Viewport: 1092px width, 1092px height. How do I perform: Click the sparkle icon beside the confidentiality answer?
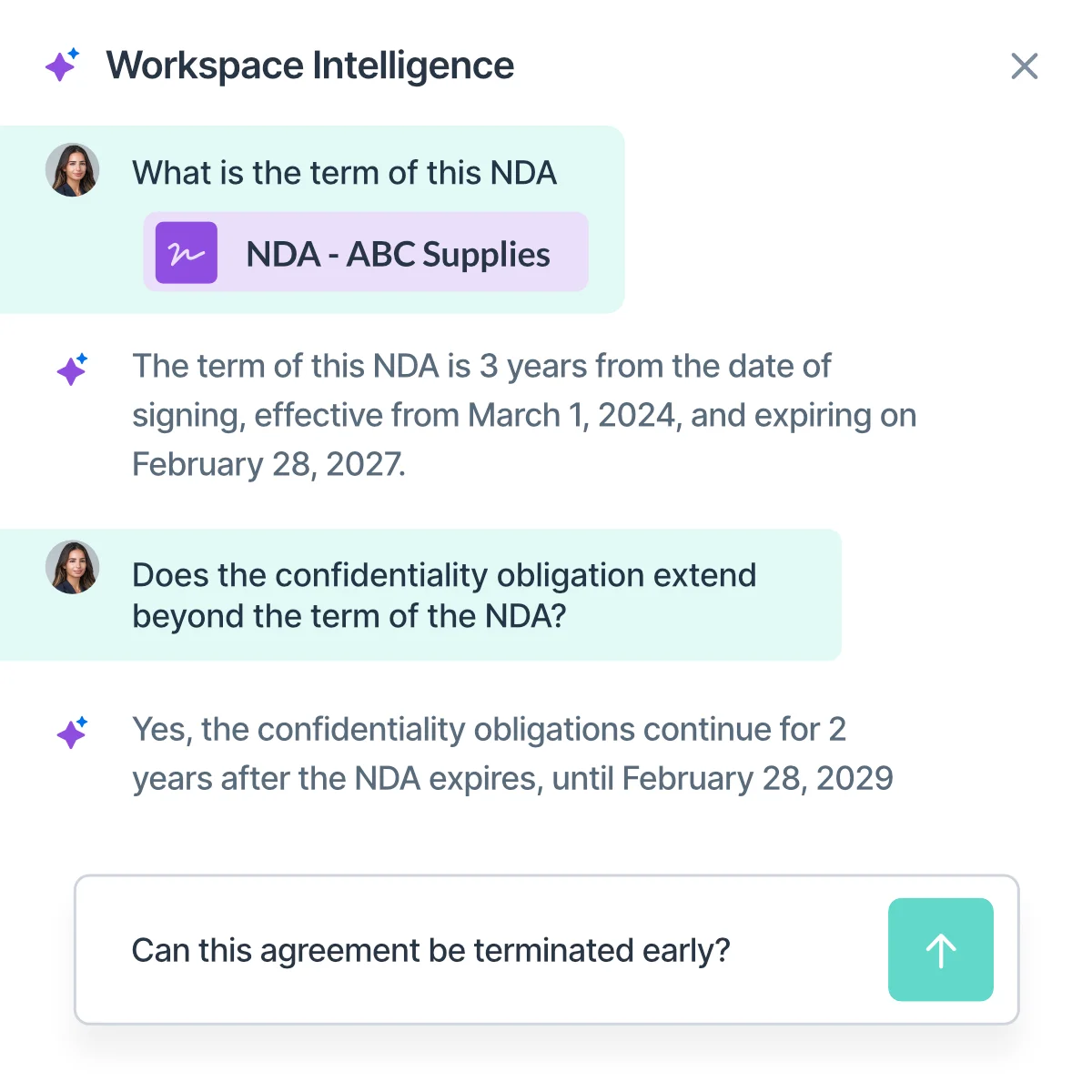72,733
